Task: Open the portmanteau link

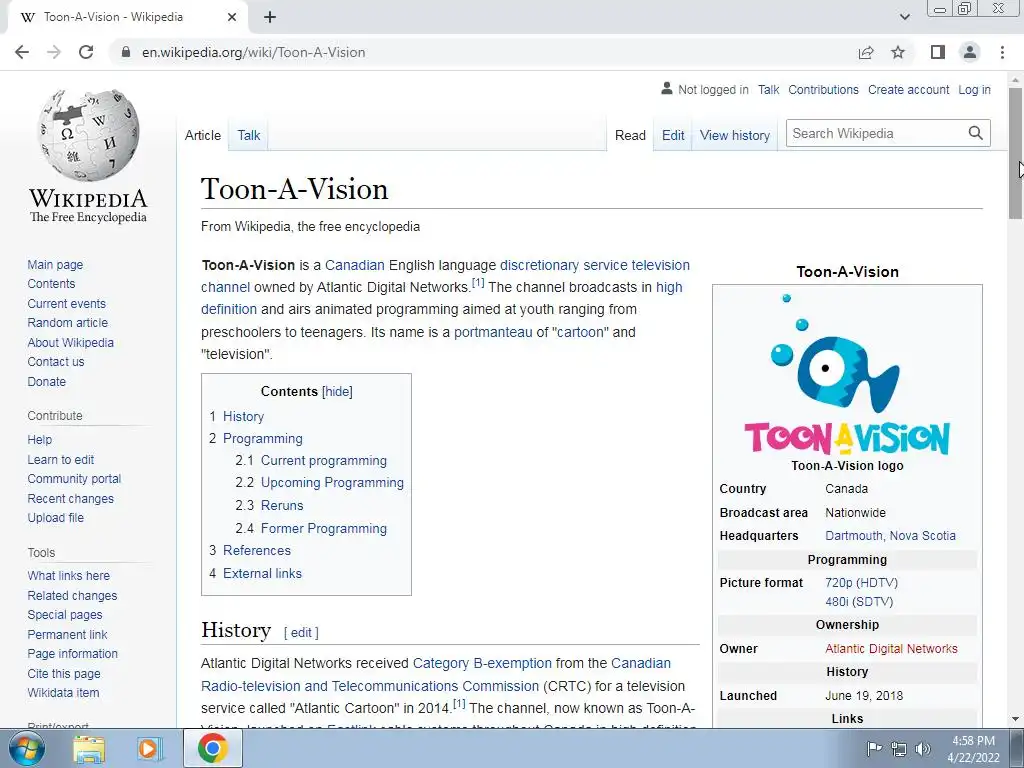Action: 493,332
